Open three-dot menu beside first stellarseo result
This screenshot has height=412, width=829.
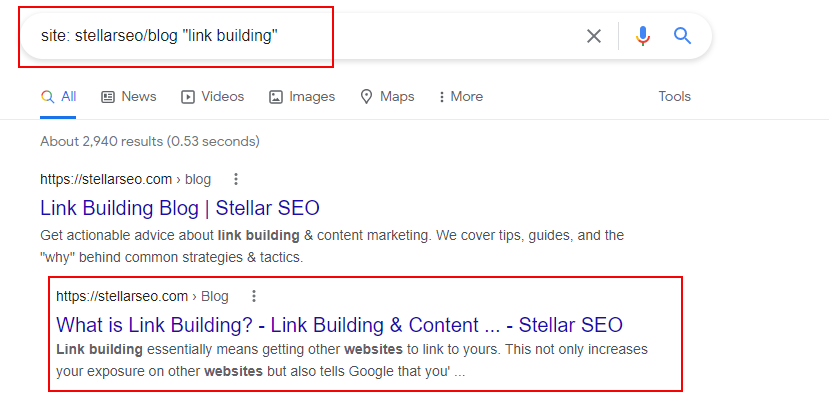[x=236, y=180]
